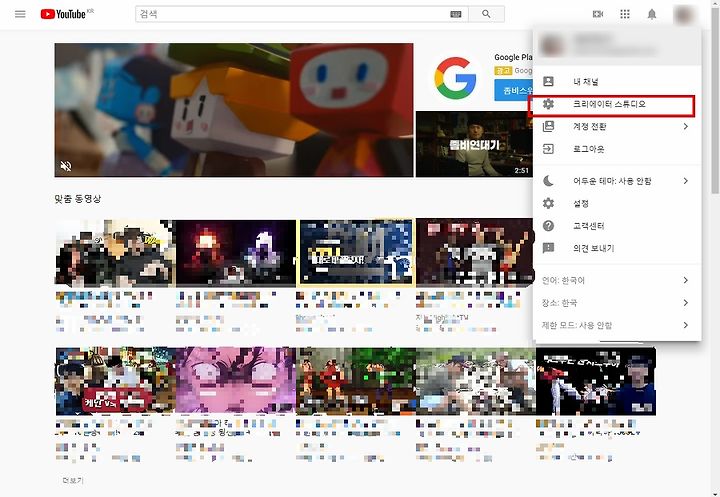Open the first video in the recommended row
Viewport: 720px width, 497px height.
point(115,253)
